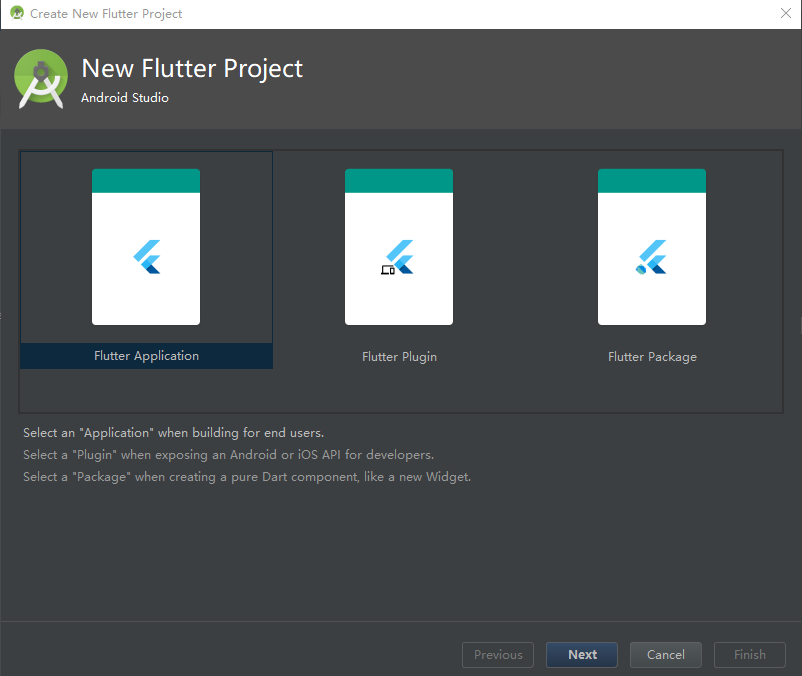Select the Flutter Application template thumbnail
802x676 pixels.
146,247
